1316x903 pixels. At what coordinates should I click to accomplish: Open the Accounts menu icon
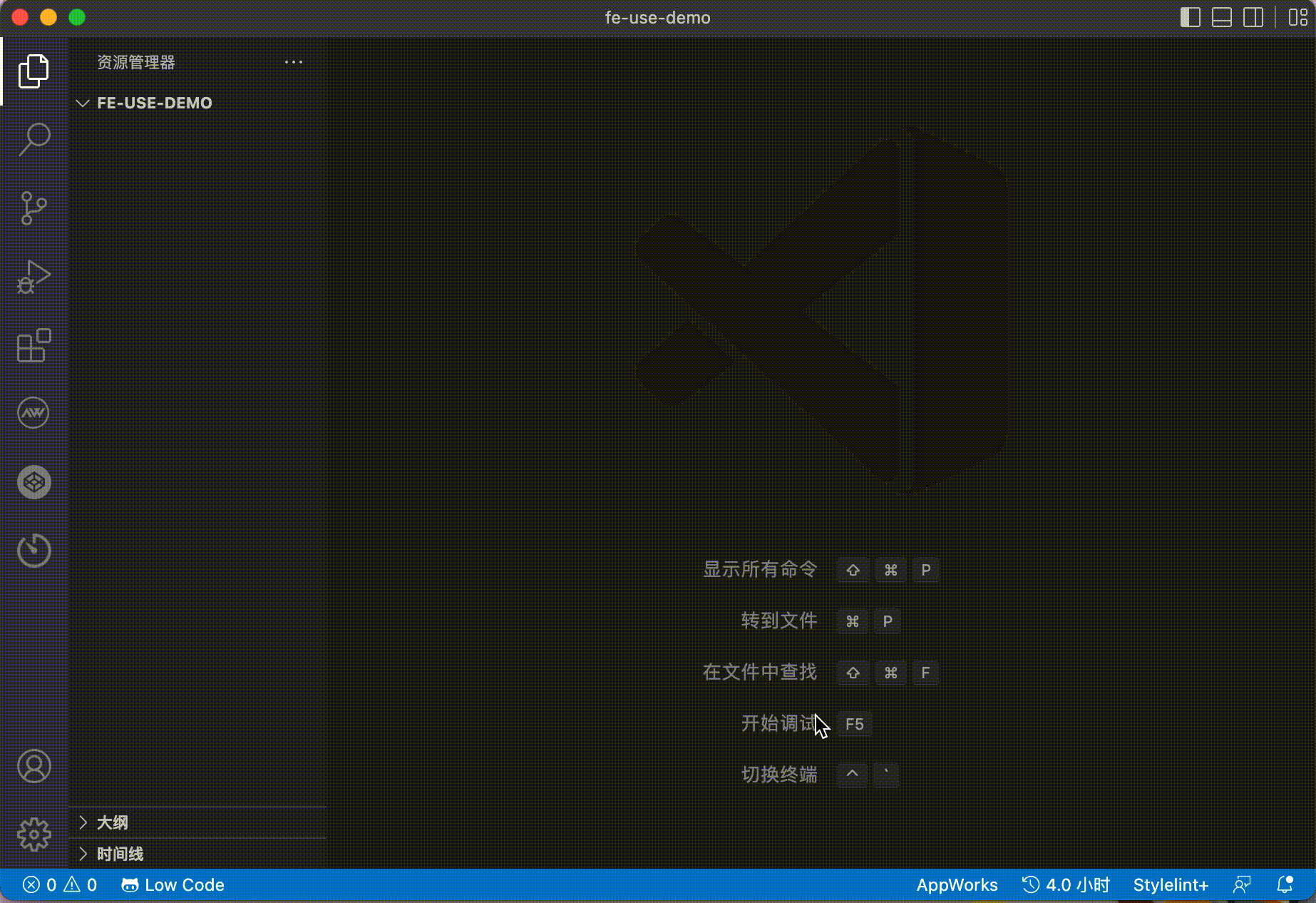pyautogui.click(x=34, y=766)
